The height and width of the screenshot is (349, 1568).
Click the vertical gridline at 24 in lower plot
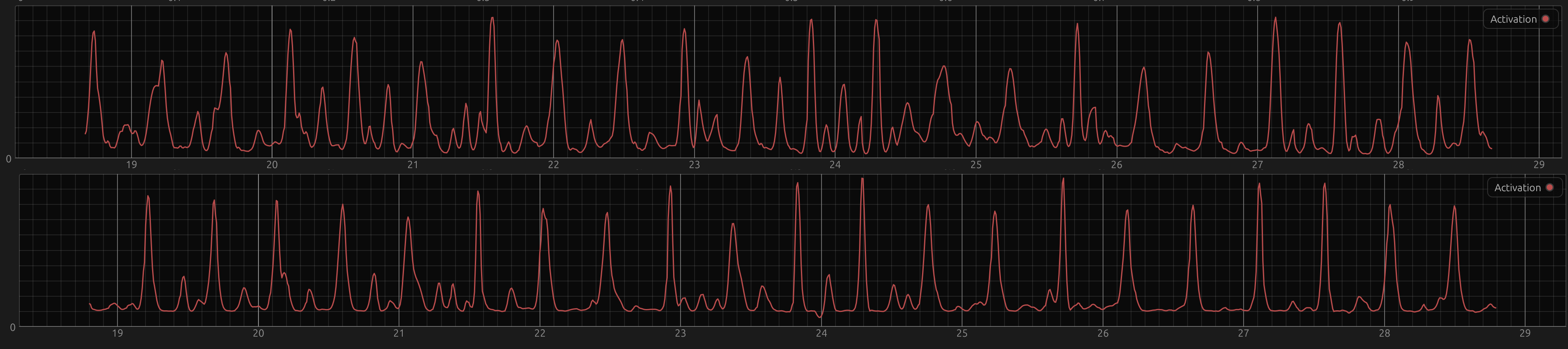tap(821, 250)
